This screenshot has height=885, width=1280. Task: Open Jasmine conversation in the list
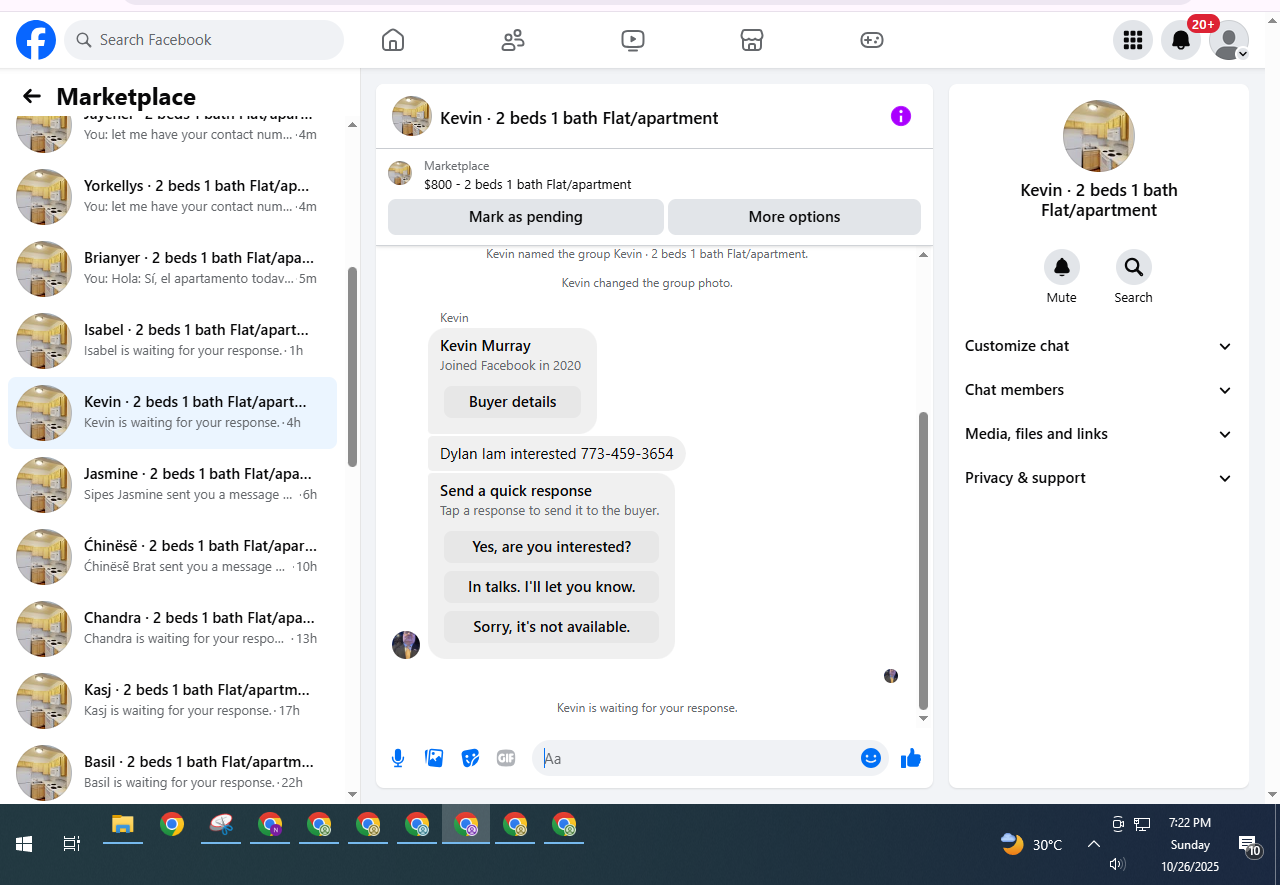click(x=172, y=485)
